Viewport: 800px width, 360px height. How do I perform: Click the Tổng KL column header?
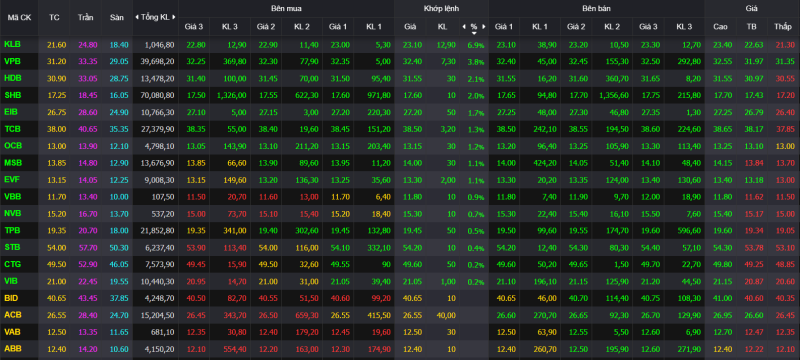(x=155, y=17)
